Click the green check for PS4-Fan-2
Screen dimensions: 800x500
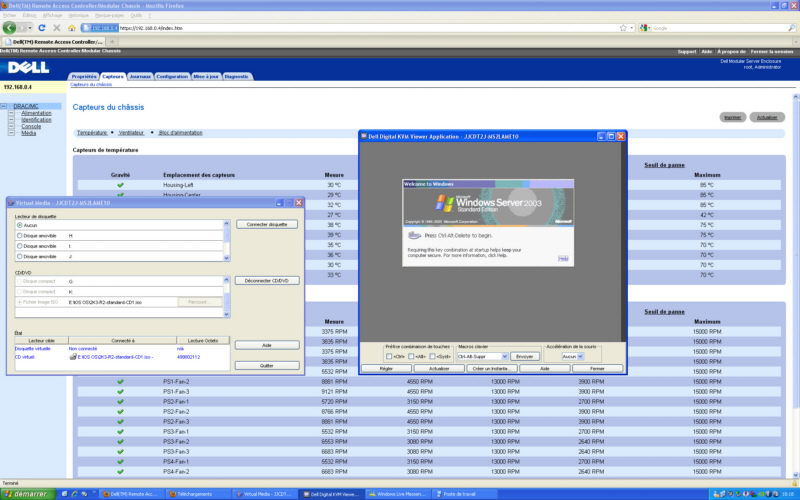120,471
